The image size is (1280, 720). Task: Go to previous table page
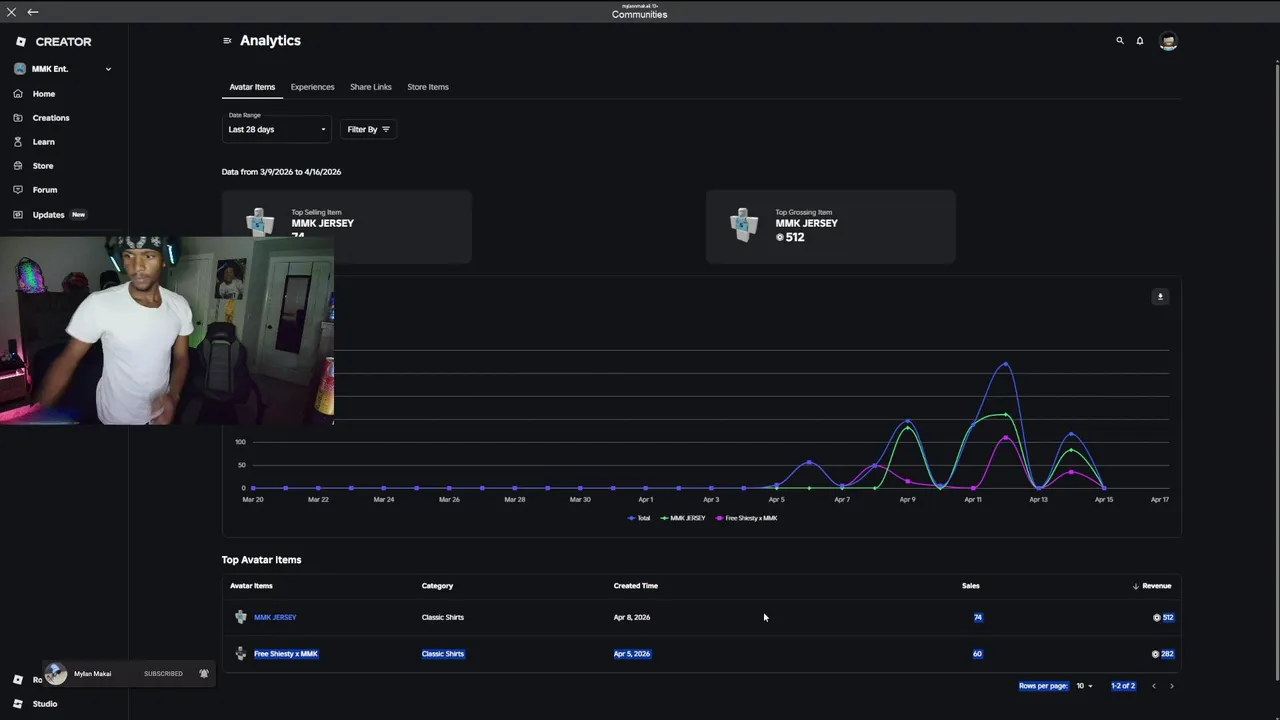1153,686
